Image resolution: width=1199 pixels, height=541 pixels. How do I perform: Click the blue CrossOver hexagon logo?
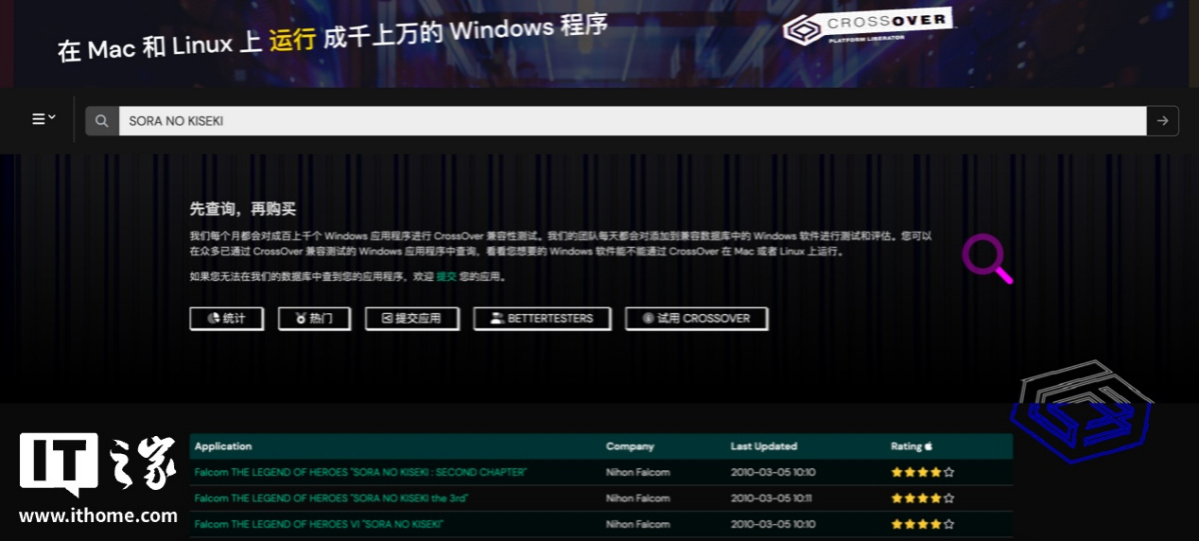pyautogui.click(x=1080, y=412)
